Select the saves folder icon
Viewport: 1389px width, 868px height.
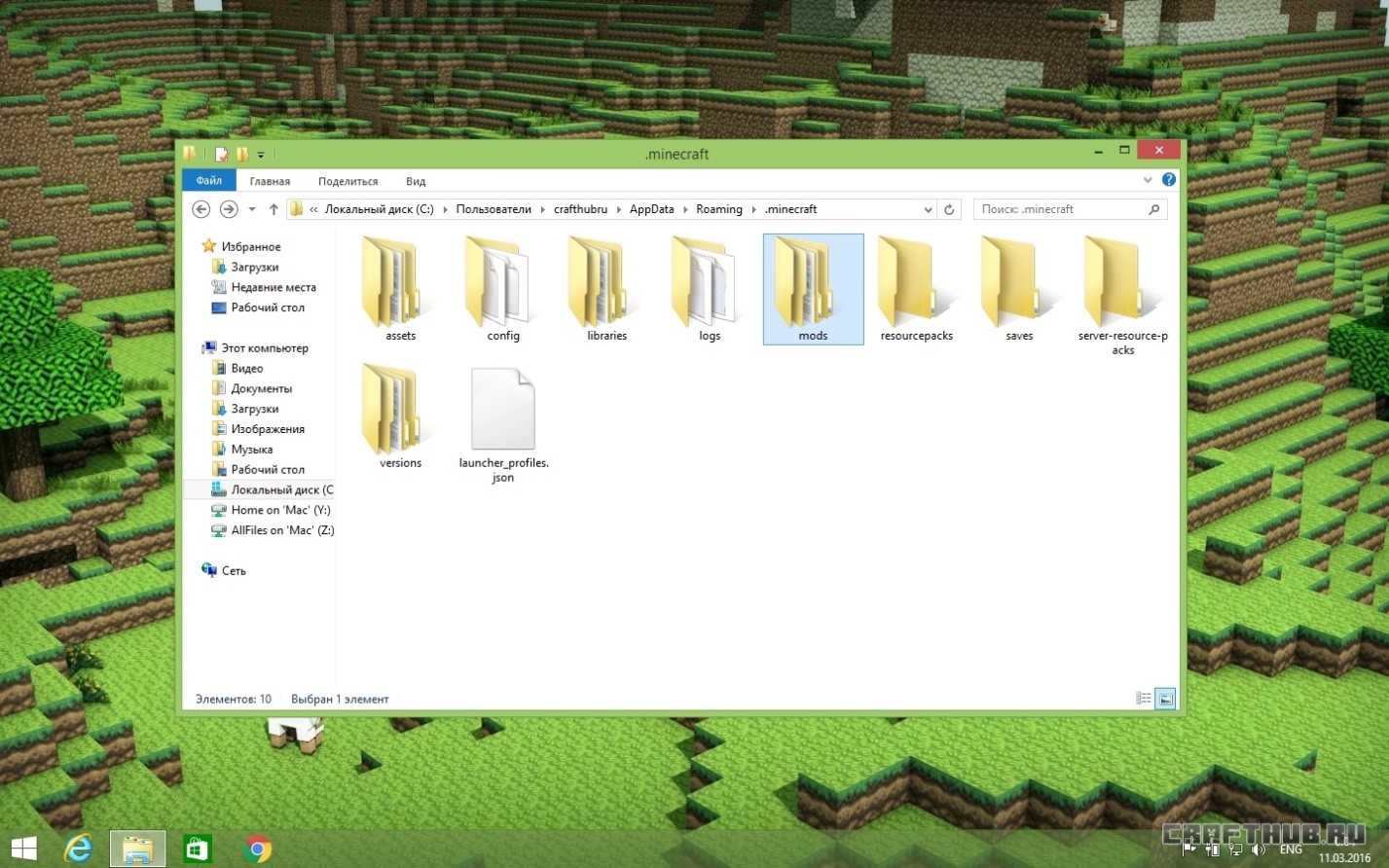click(1012, 283)
